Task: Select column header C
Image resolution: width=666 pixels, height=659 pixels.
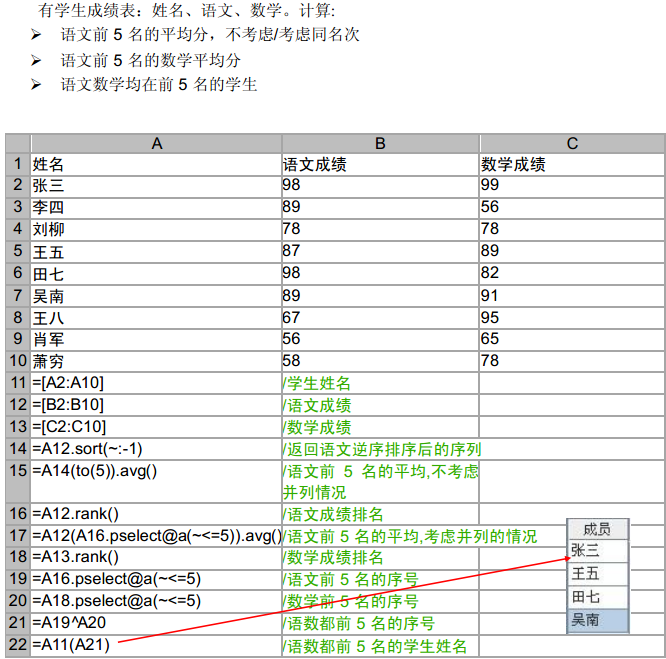Action: (x=572, y=144)
